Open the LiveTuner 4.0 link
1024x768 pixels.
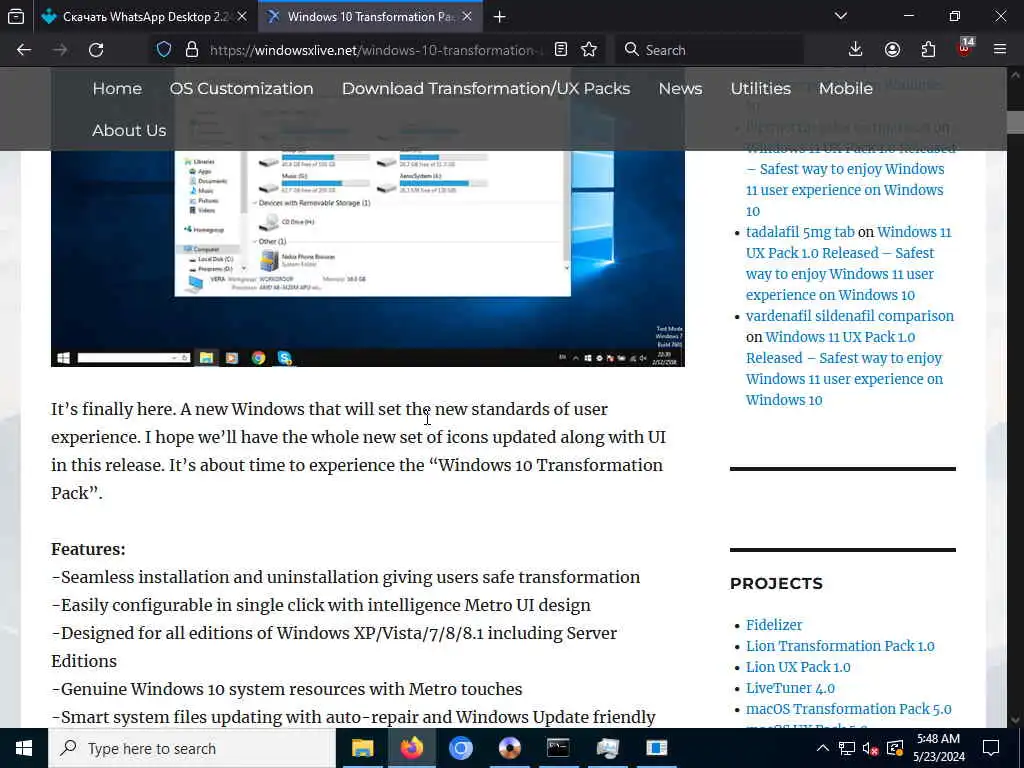(x=790, y=688)
